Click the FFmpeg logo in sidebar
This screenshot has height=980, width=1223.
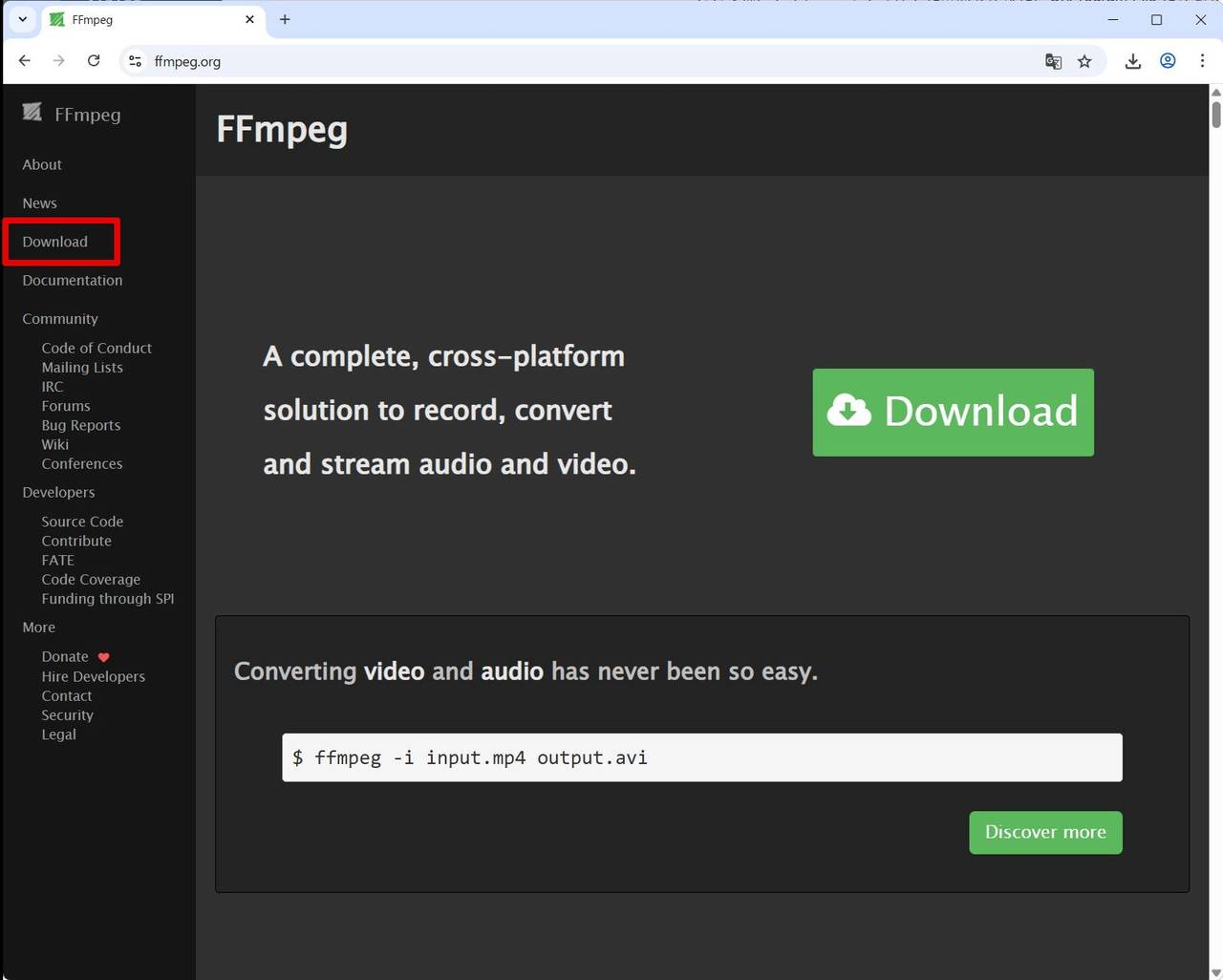click(x=32, y=113)
